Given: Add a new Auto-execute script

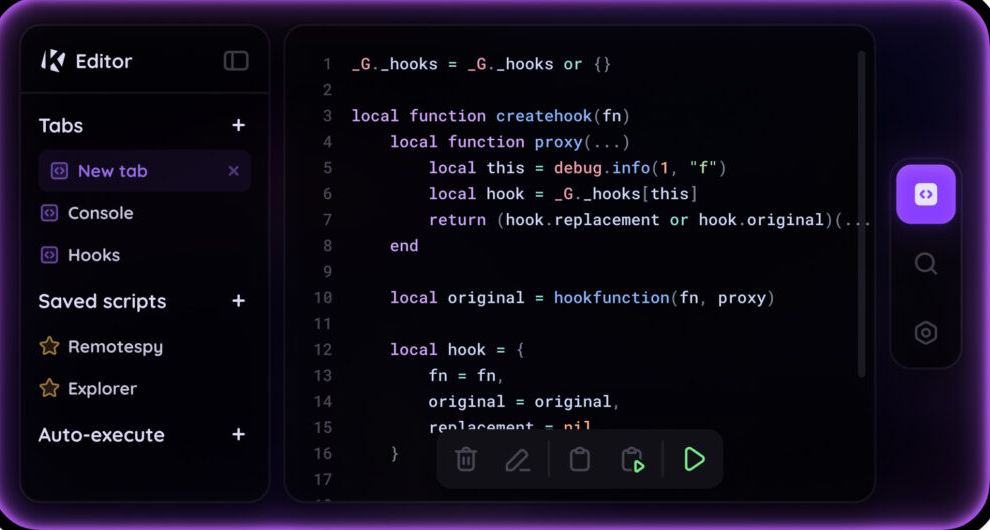Looking at the screenshot, I should (x=238, y=435).
